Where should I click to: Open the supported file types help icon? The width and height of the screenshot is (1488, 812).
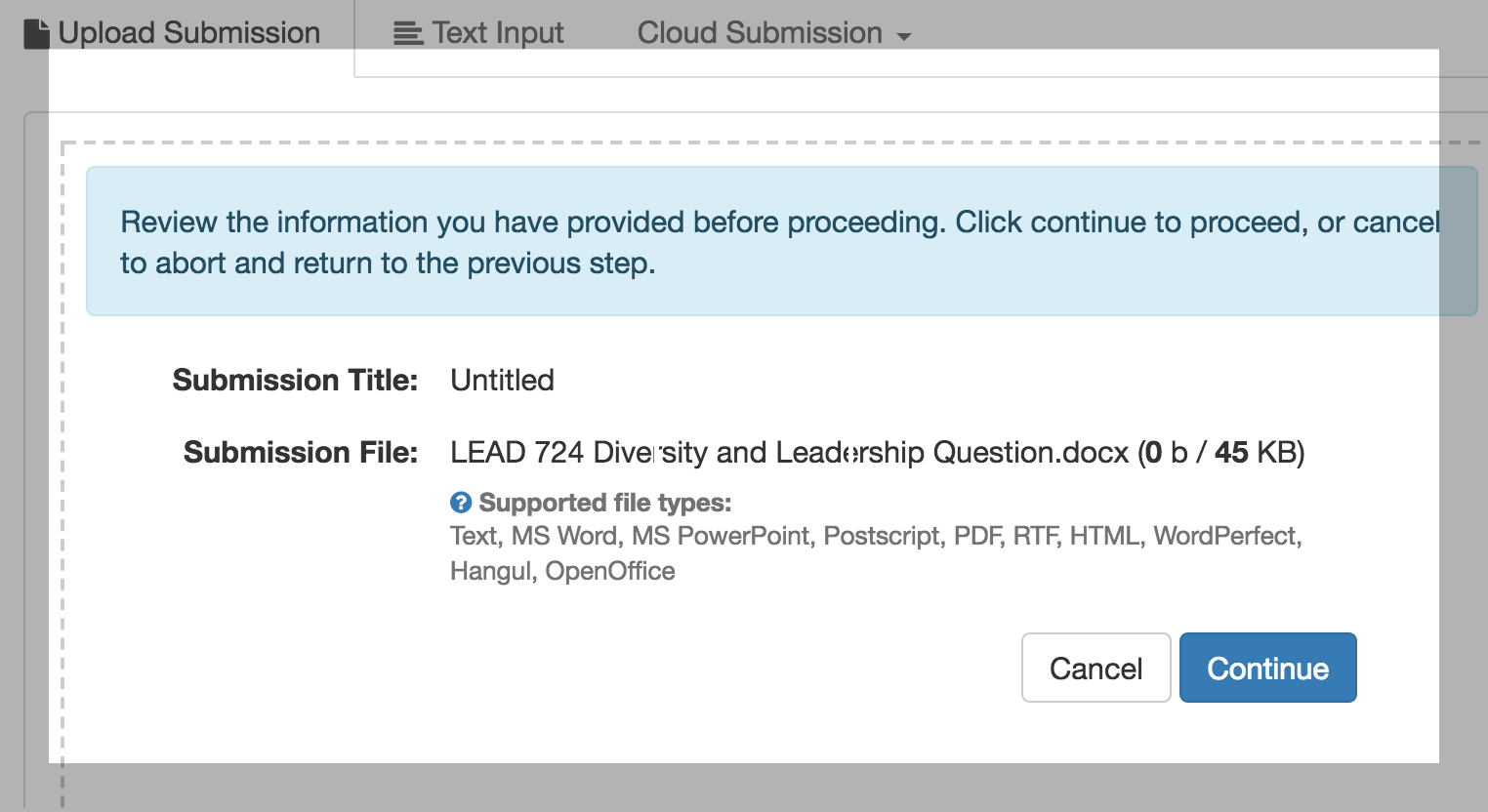(460, 502)
